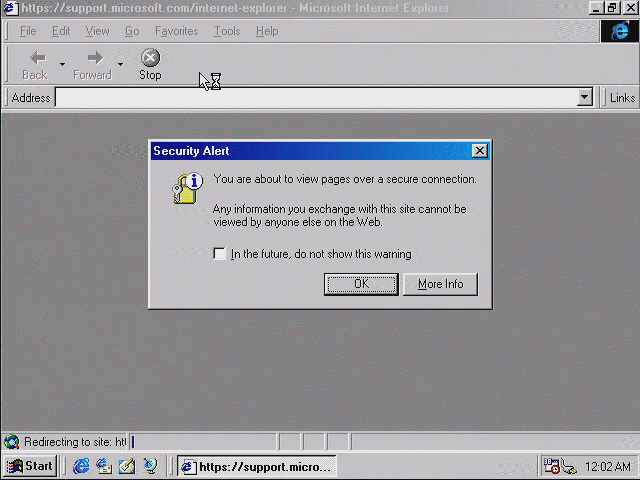Screen dimensions: 640x480
Task: Launch Outlook Express from quick launch
Action: pos(104,466)
